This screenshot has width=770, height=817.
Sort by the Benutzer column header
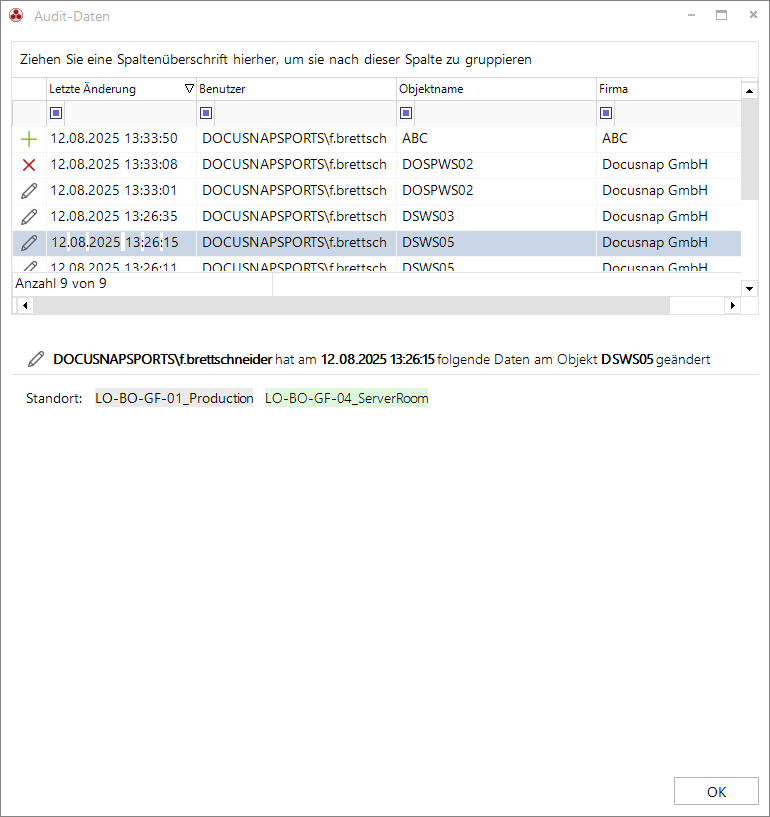point(296,89)
